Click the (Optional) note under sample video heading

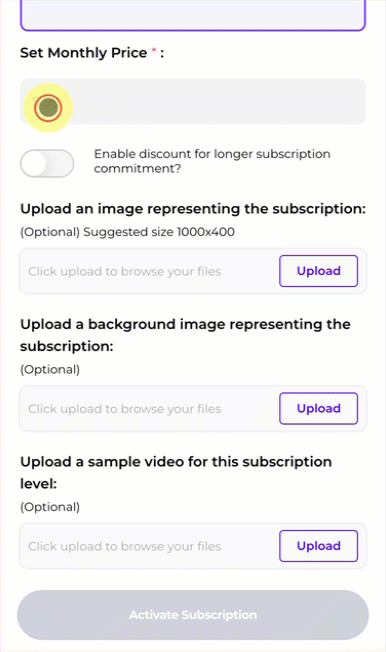50,507
